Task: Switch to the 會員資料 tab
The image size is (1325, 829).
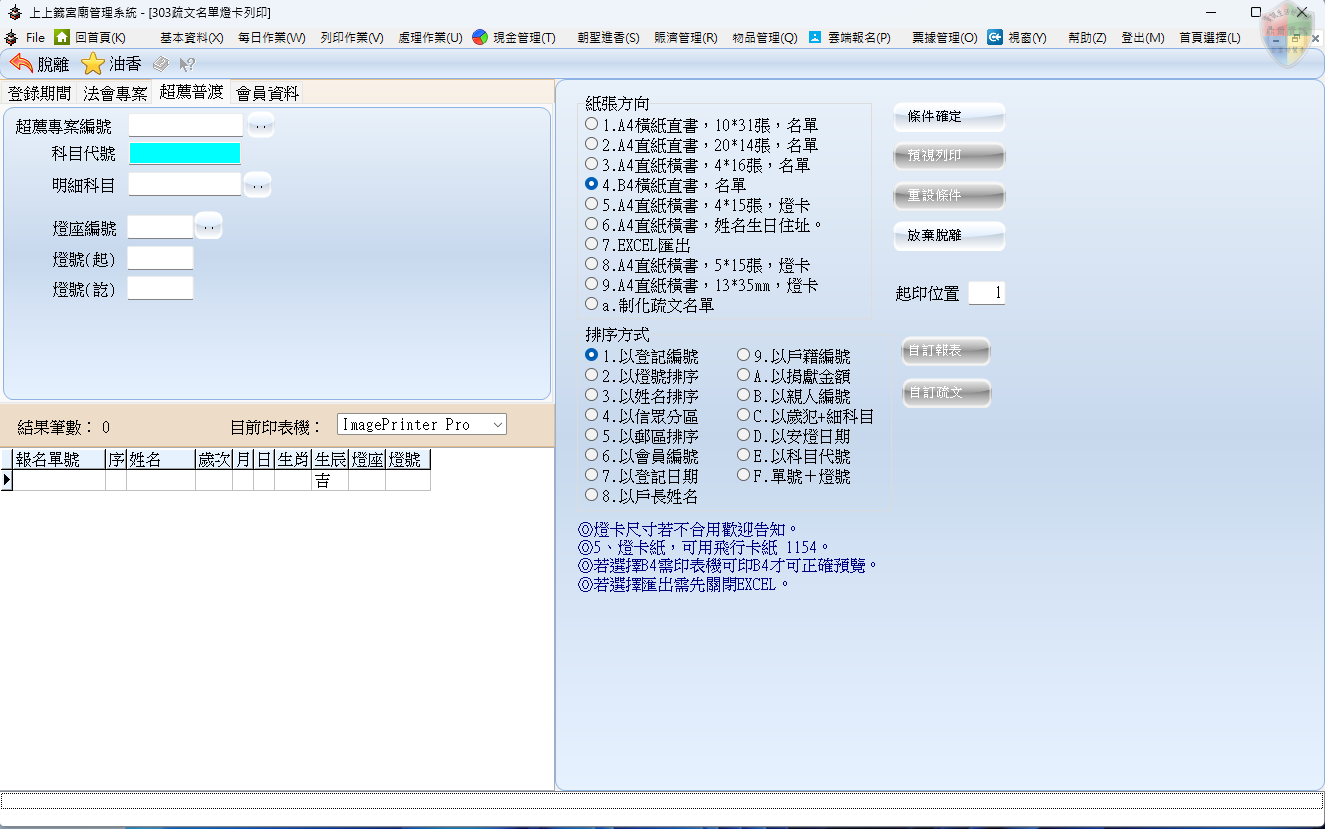Action: 267,93
